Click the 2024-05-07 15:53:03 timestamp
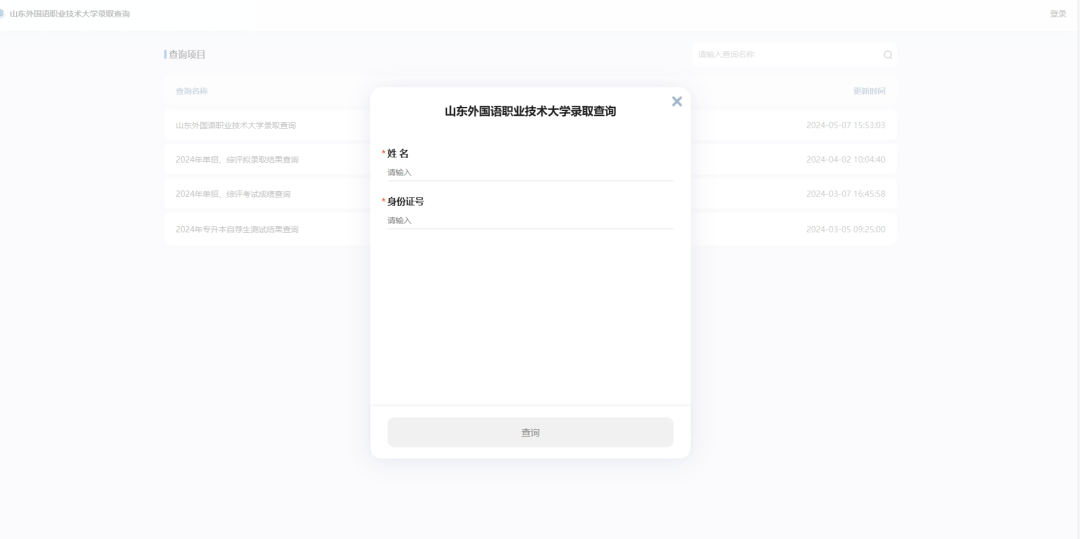The width and height of the screenshot is (1080, 539). 845,125
